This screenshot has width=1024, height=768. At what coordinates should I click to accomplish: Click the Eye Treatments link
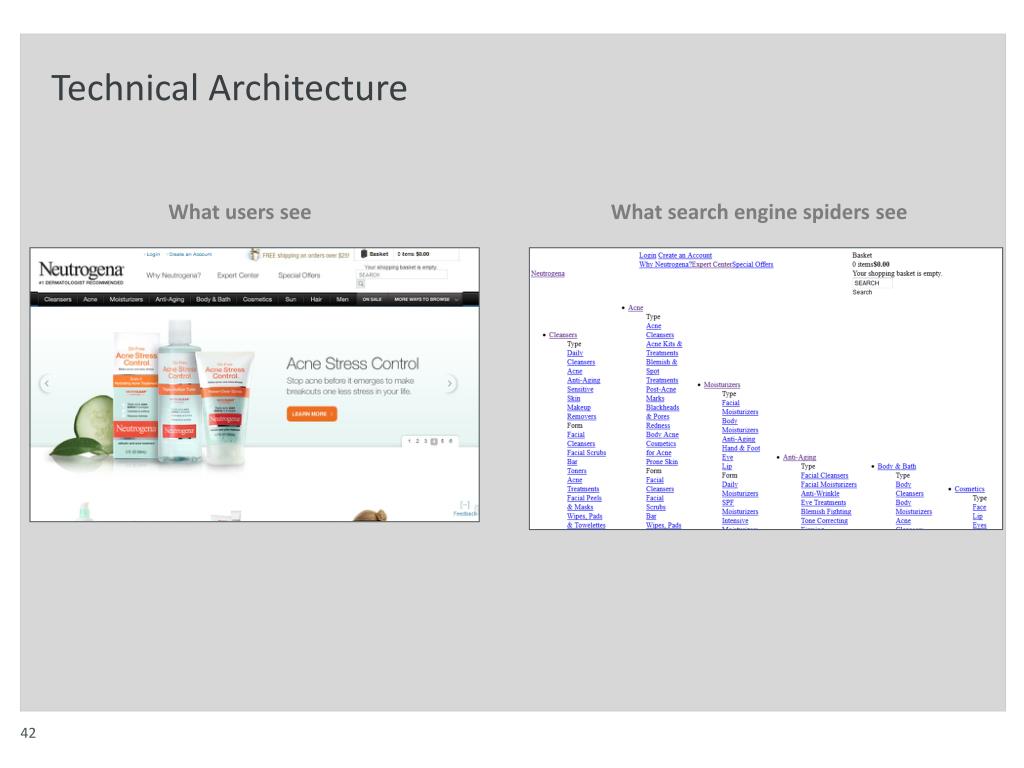tap(824, 503)
